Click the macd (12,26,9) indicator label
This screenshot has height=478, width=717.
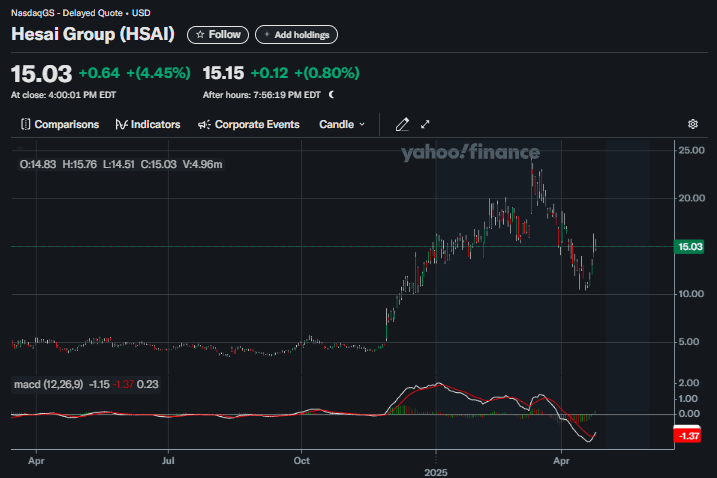tap(48, 384)
